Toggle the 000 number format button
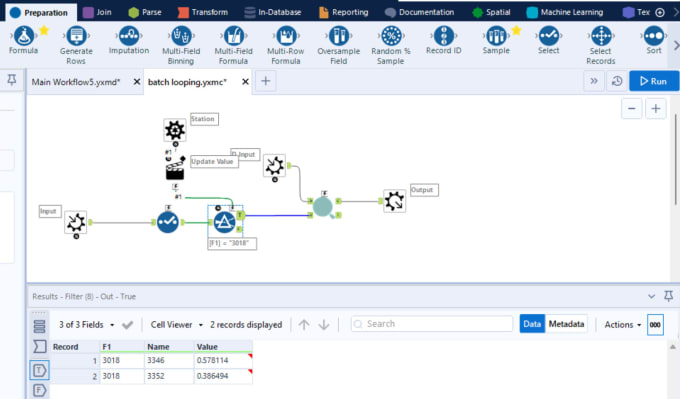Screen dimensions: 680x399 point(655,324)
